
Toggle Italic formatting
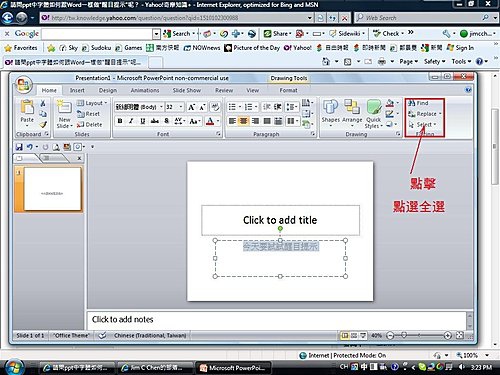(131, 121)
